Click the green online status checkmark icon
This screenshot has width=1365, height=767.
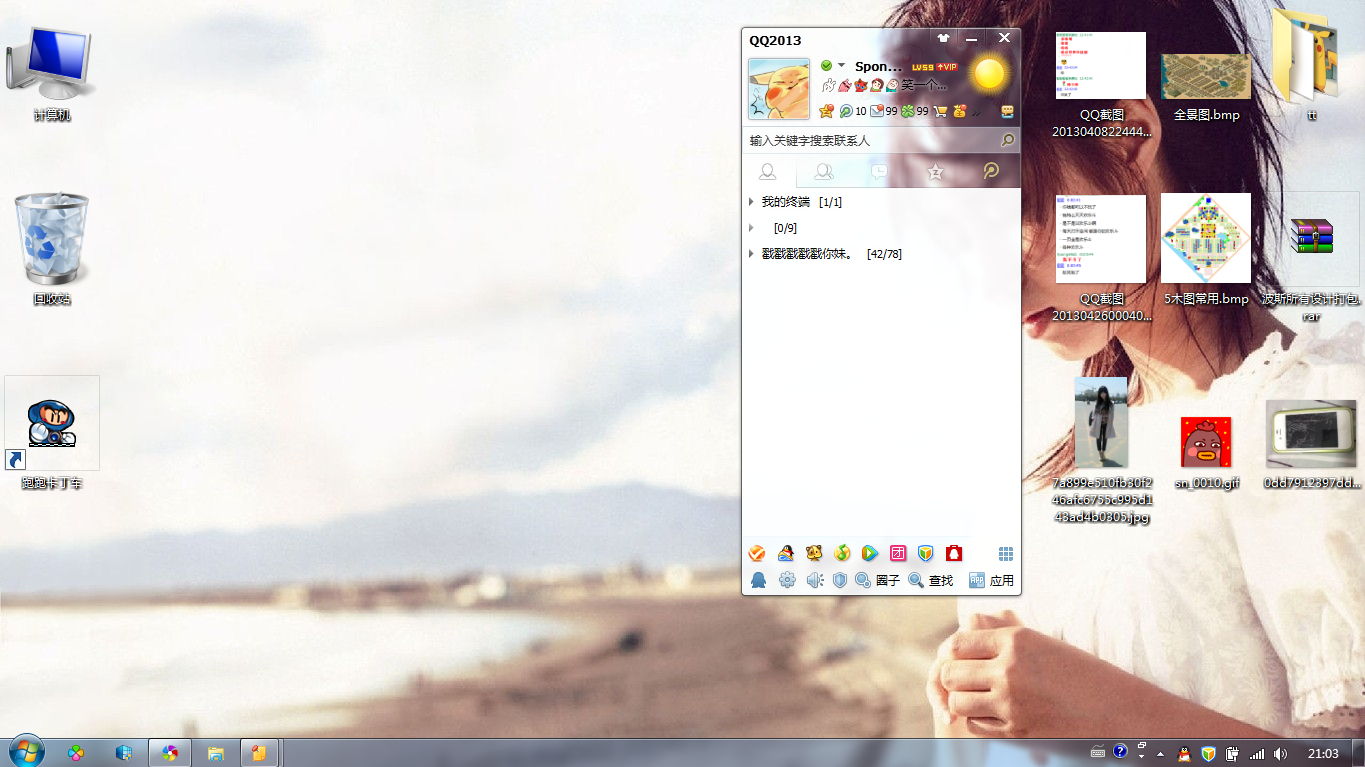(826, 66)
